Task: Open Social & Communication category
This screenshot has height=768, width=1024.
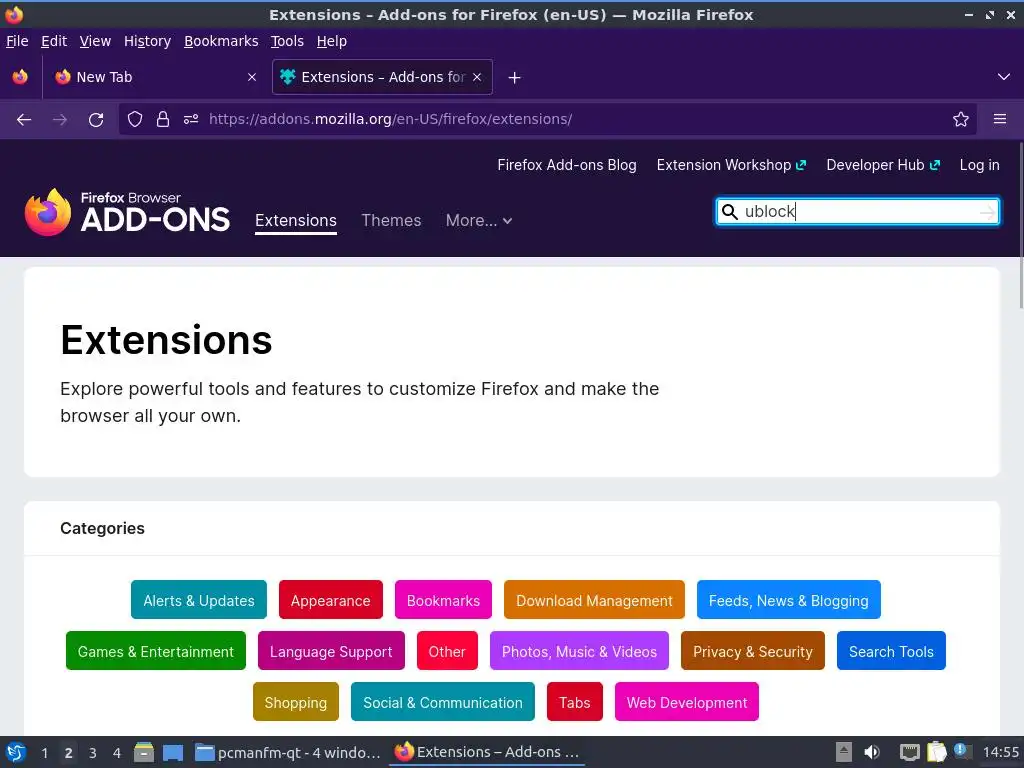Action: (443, 702)
